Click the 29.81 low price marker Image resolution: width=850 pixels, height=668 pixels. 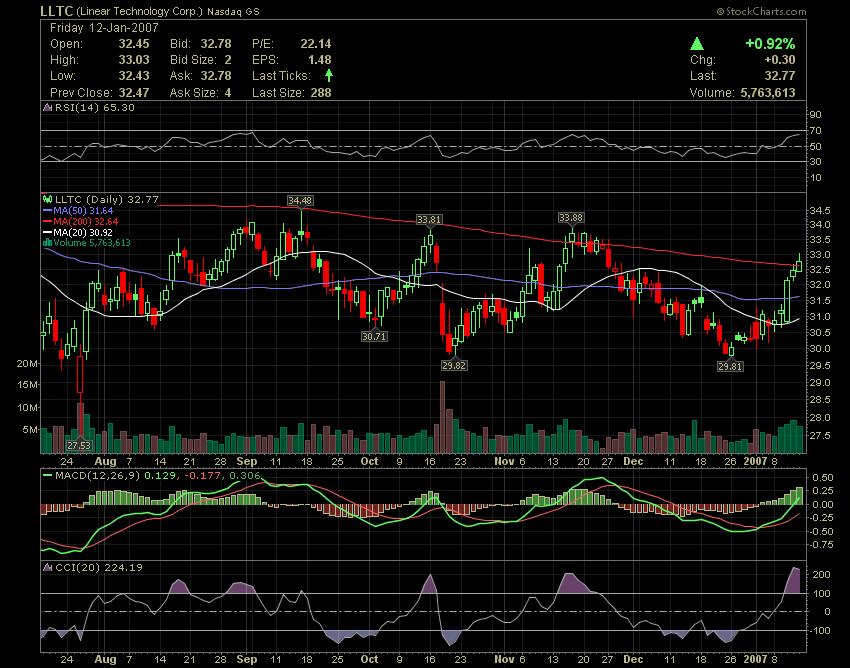point(730,367)
